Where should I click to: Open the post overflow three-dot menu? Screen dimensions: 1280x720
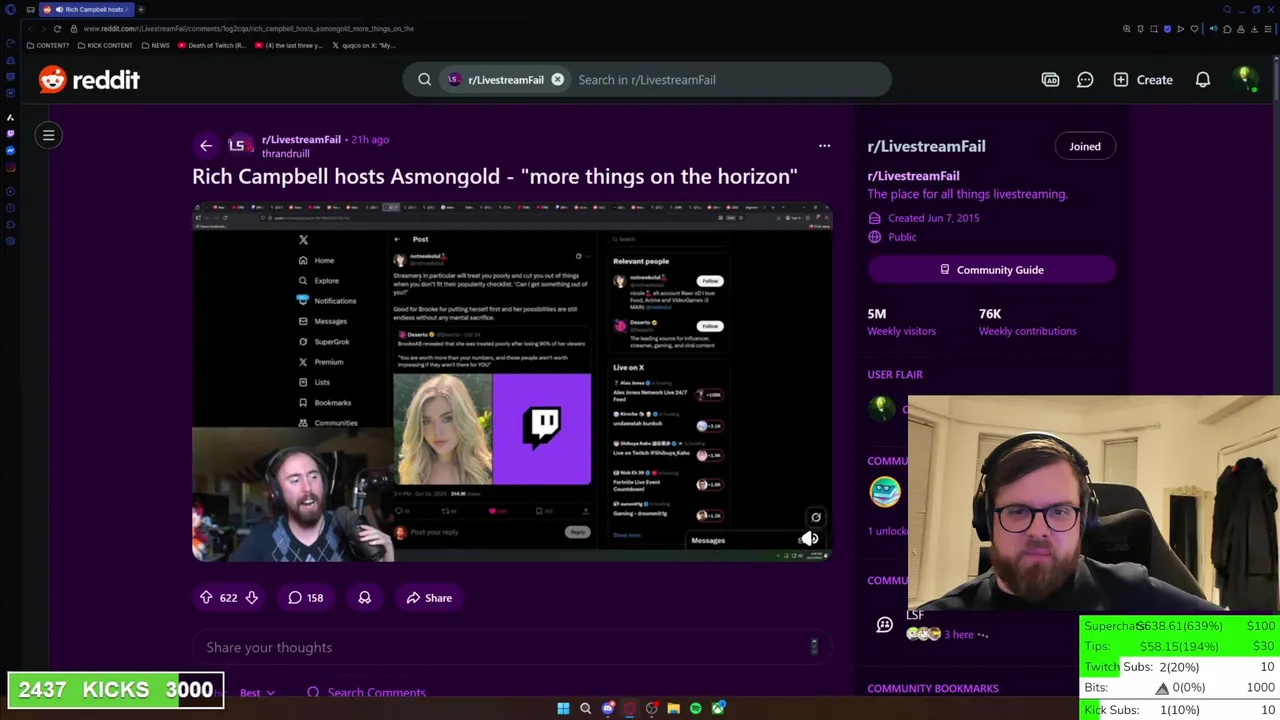pos(824,146)
